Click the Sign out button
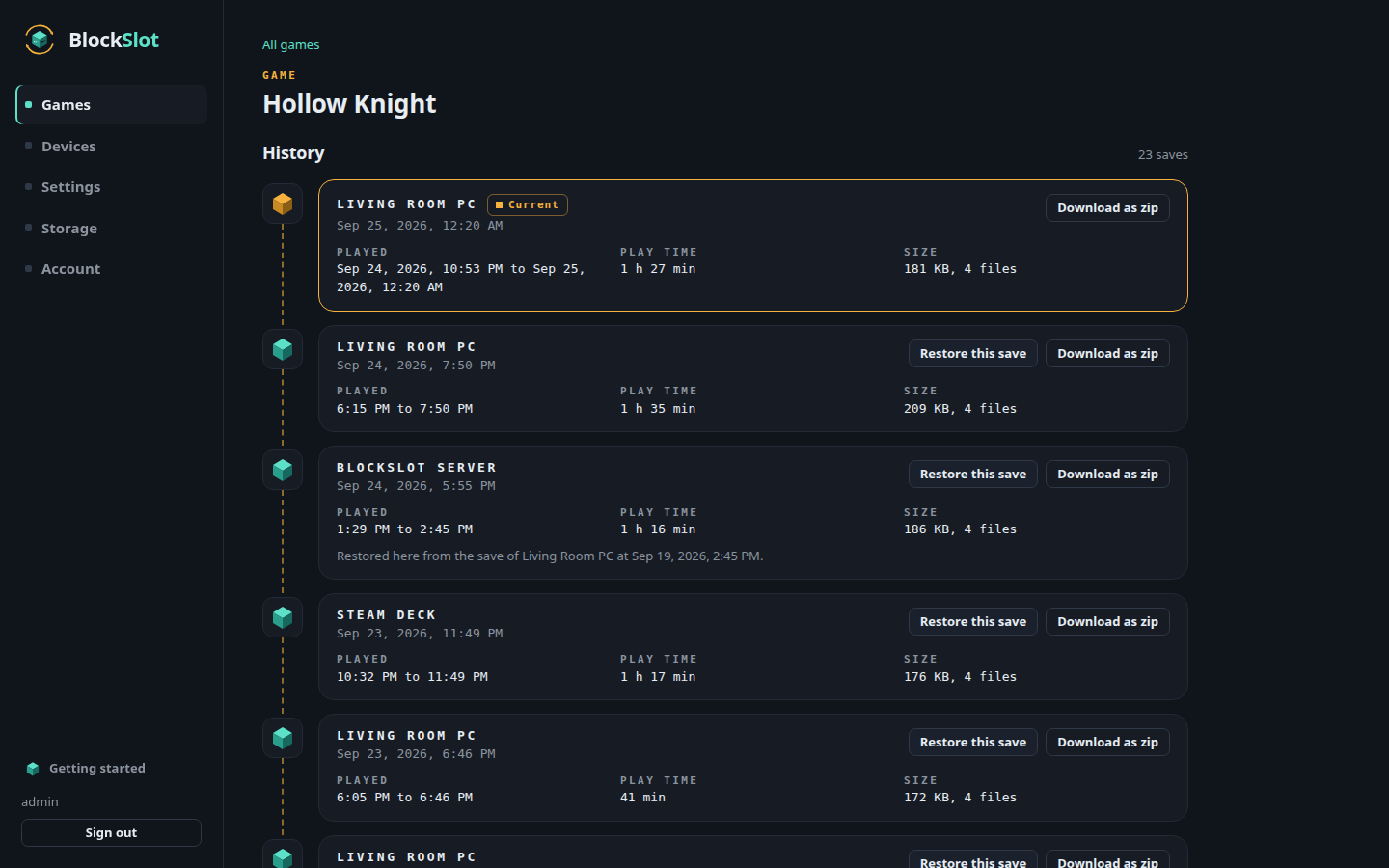This screenshot has height=868, width=1389. click(111, 832)
